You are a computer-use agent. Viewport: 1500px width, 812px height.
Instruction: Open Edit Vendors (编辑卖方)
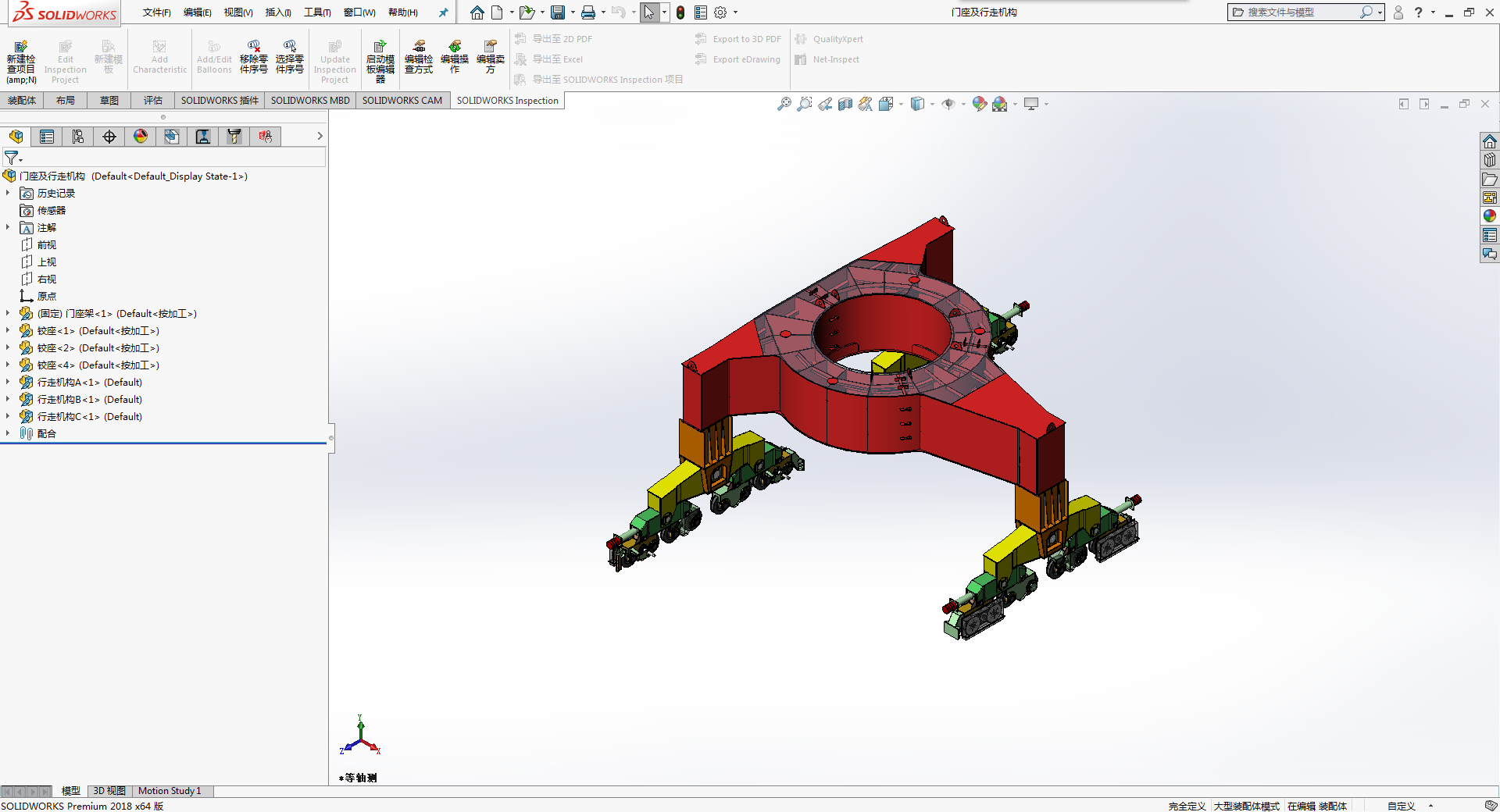(491, 57)
